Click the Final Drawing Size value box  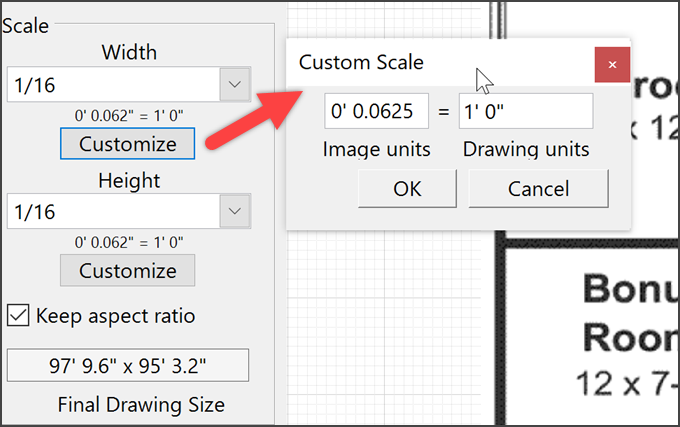[128, 365]
